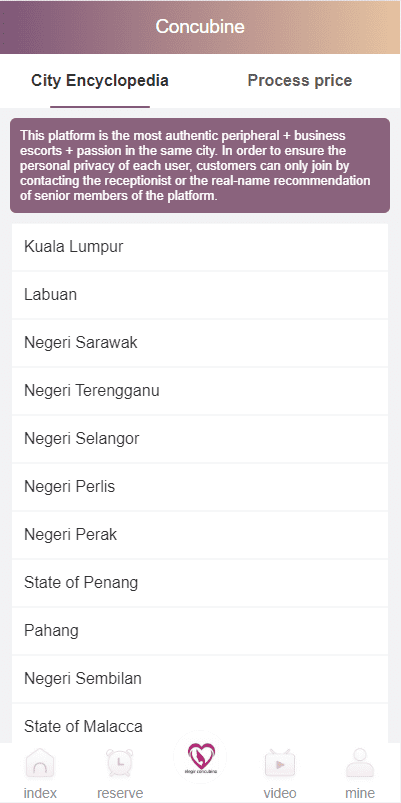Click the platform notice banner text
Screen dimensions: 401x803
[x=195, y=166]
